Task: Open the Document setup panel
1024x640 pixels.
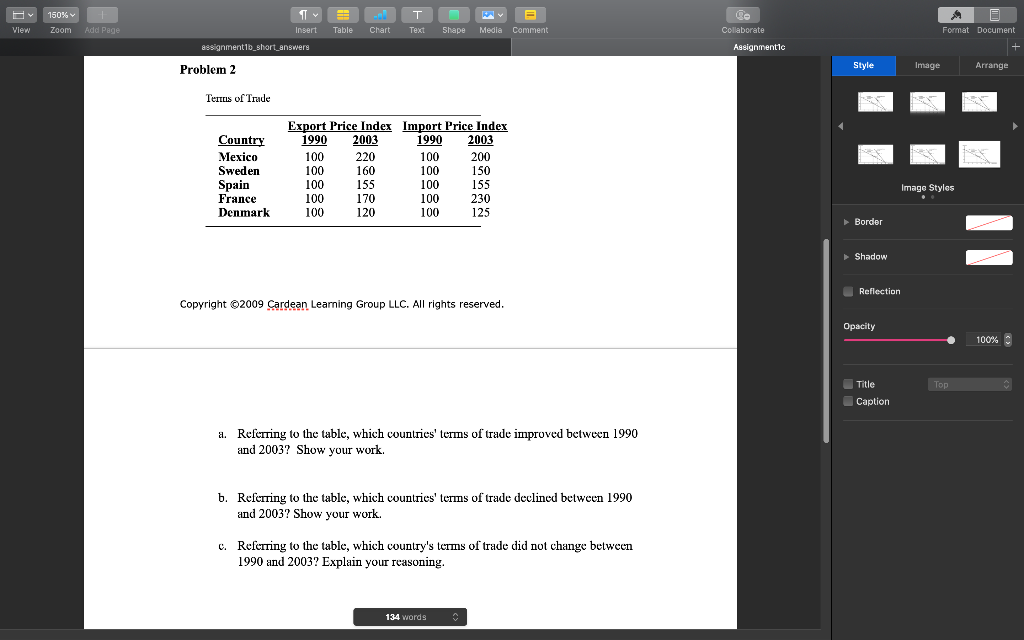Action: [x=995, y=14]
